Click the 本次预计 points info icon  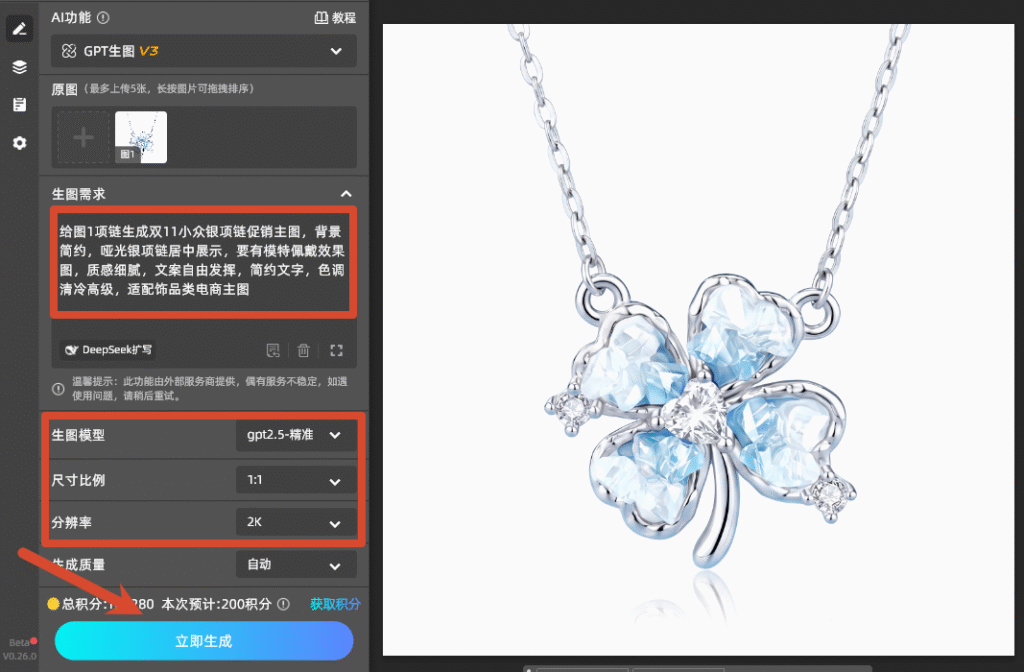[283, 604]
